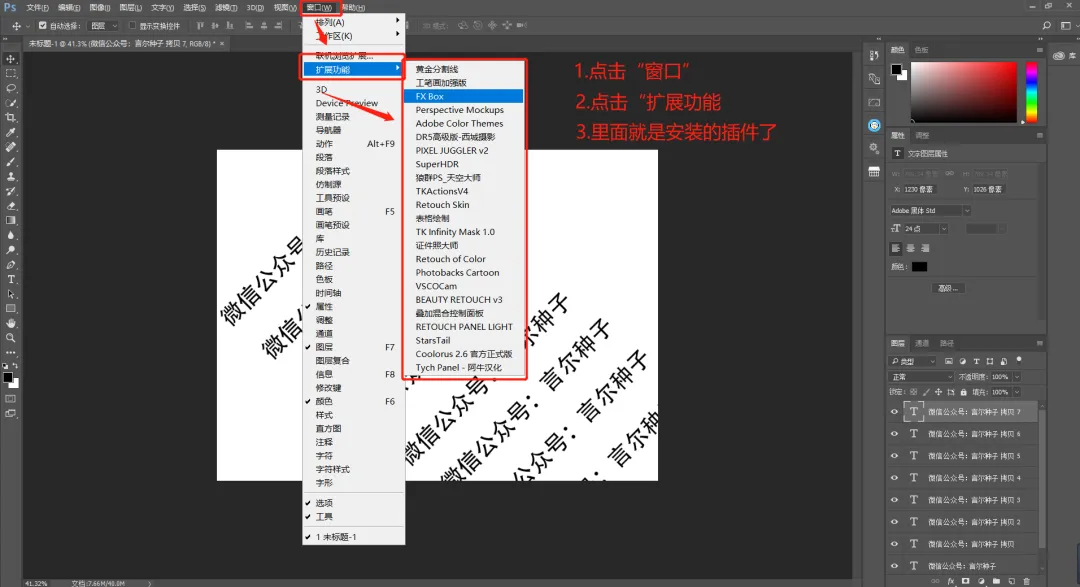The width and height of the screenshot is (1080, 587).
Task: Select the Move tool in the toolbox
Action: pos(10,59)
